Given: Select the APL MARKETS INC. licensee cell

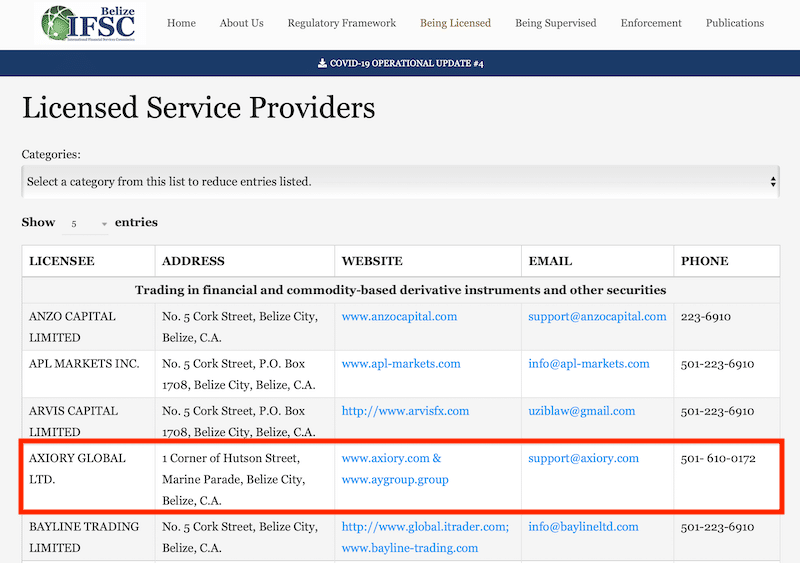Looking at the screenshot, I should (x=88, y=374).
